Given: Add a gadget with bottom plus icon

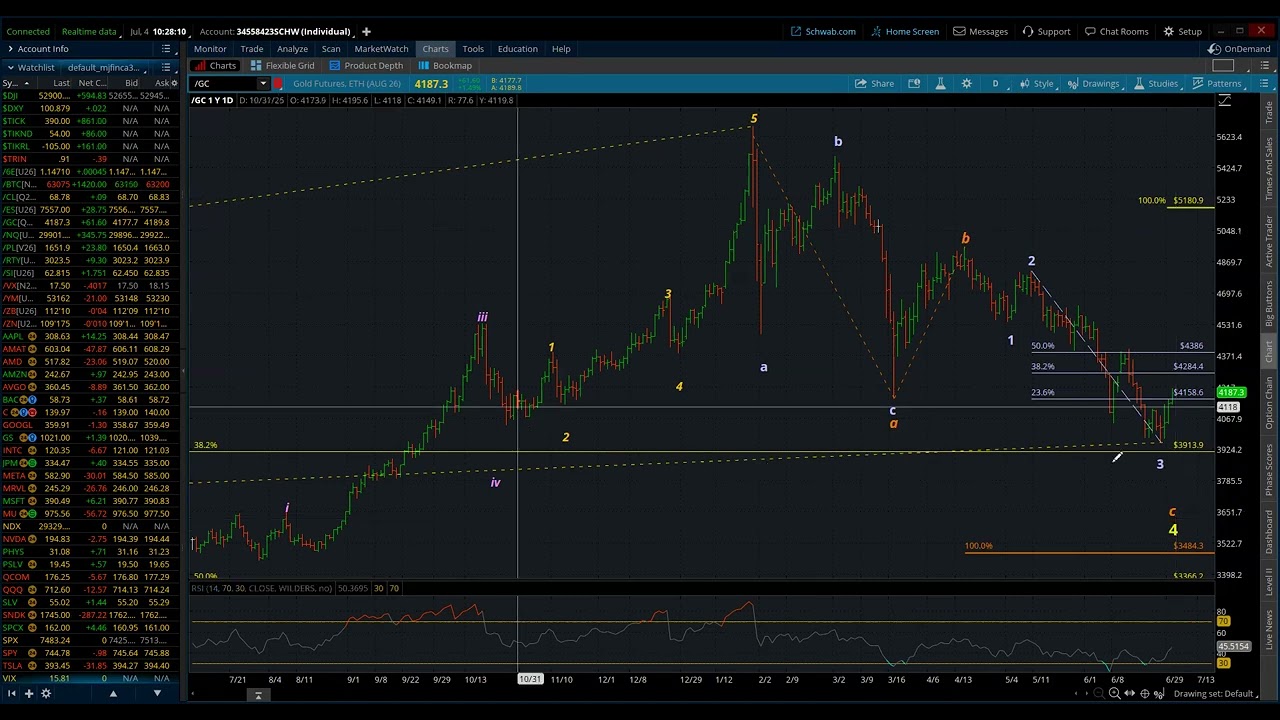Looking at the screenshot, I should click(28, 693).
